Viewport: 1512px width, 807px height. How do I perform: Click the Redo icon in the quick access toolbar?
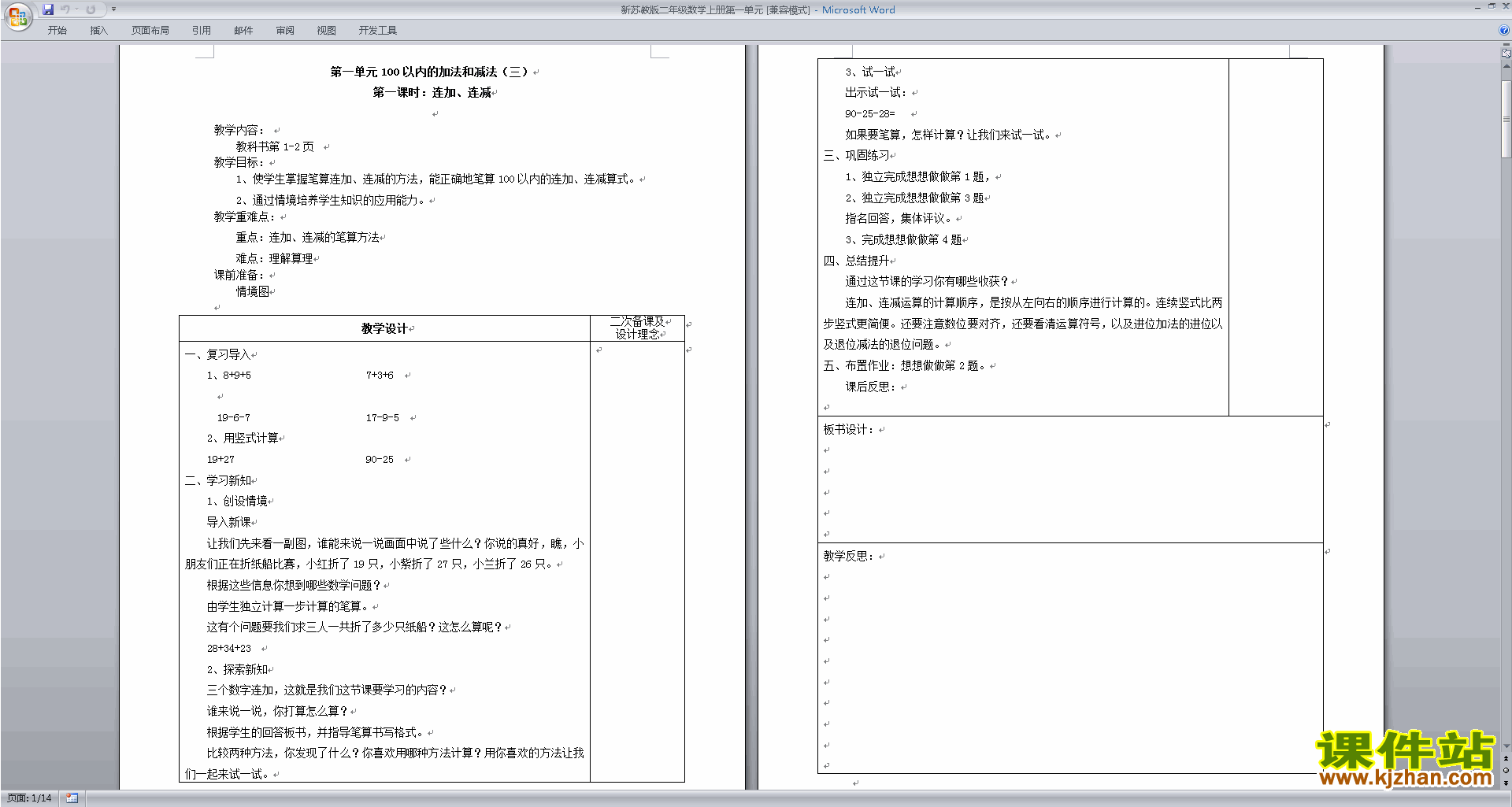coord(91,9)
